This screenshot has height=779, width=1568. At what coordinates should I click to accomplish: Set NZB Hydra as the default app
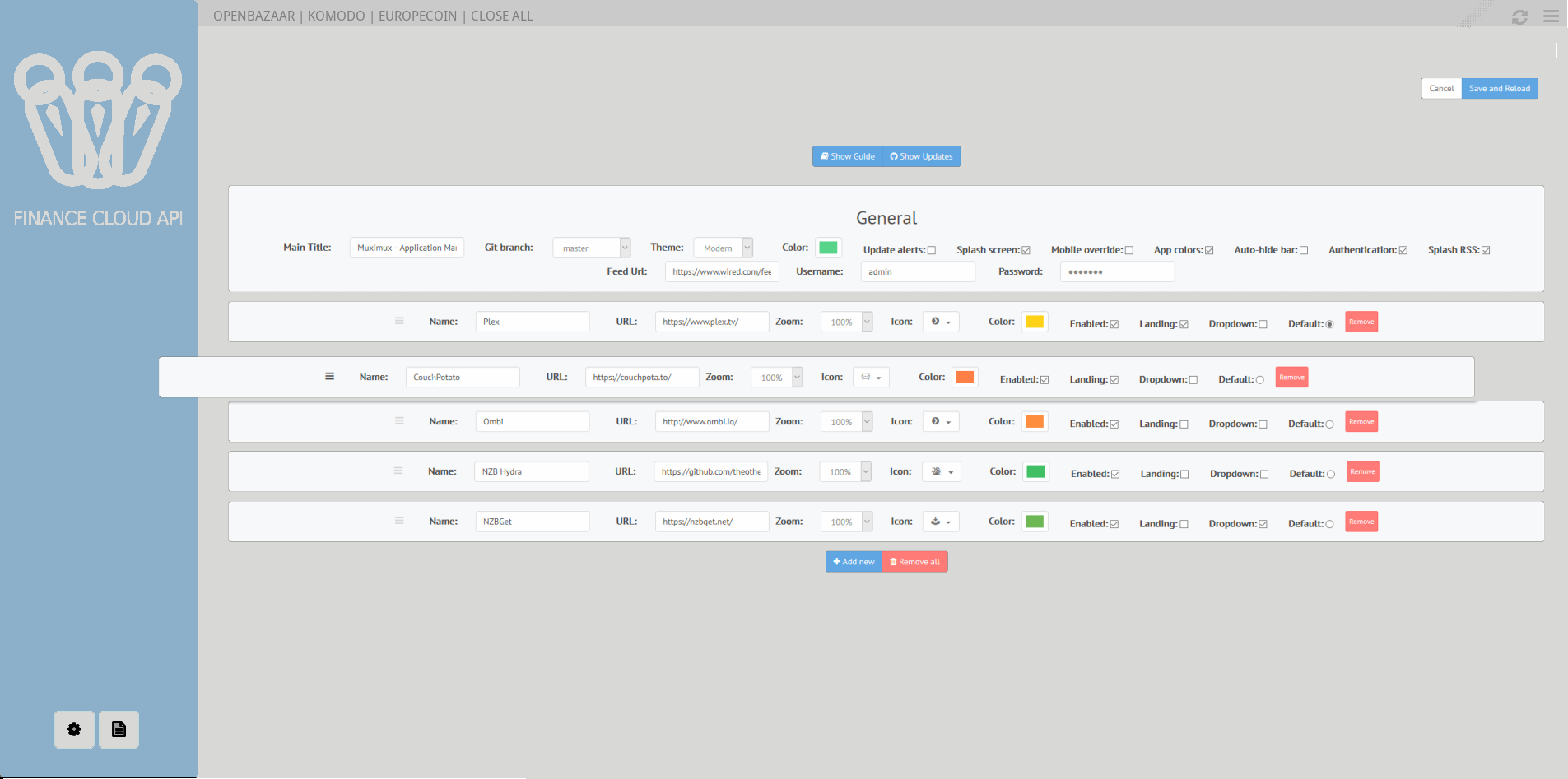[1331, 474]
